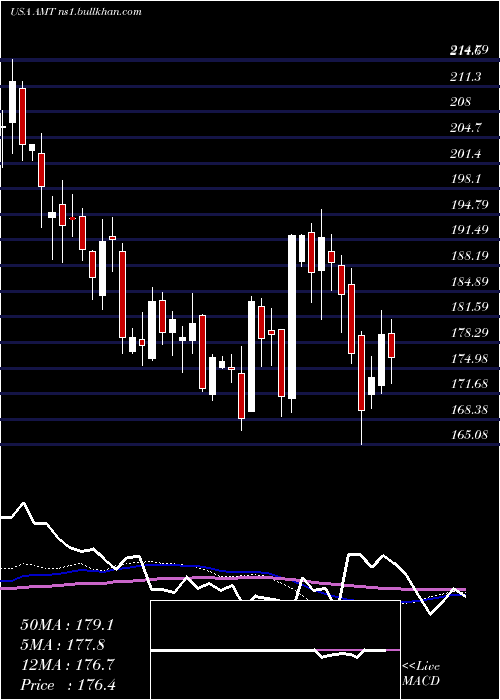Screen dimensions: 500x700
Task: Select the 178.29 price axis label
Action: [x=469, y=333]
